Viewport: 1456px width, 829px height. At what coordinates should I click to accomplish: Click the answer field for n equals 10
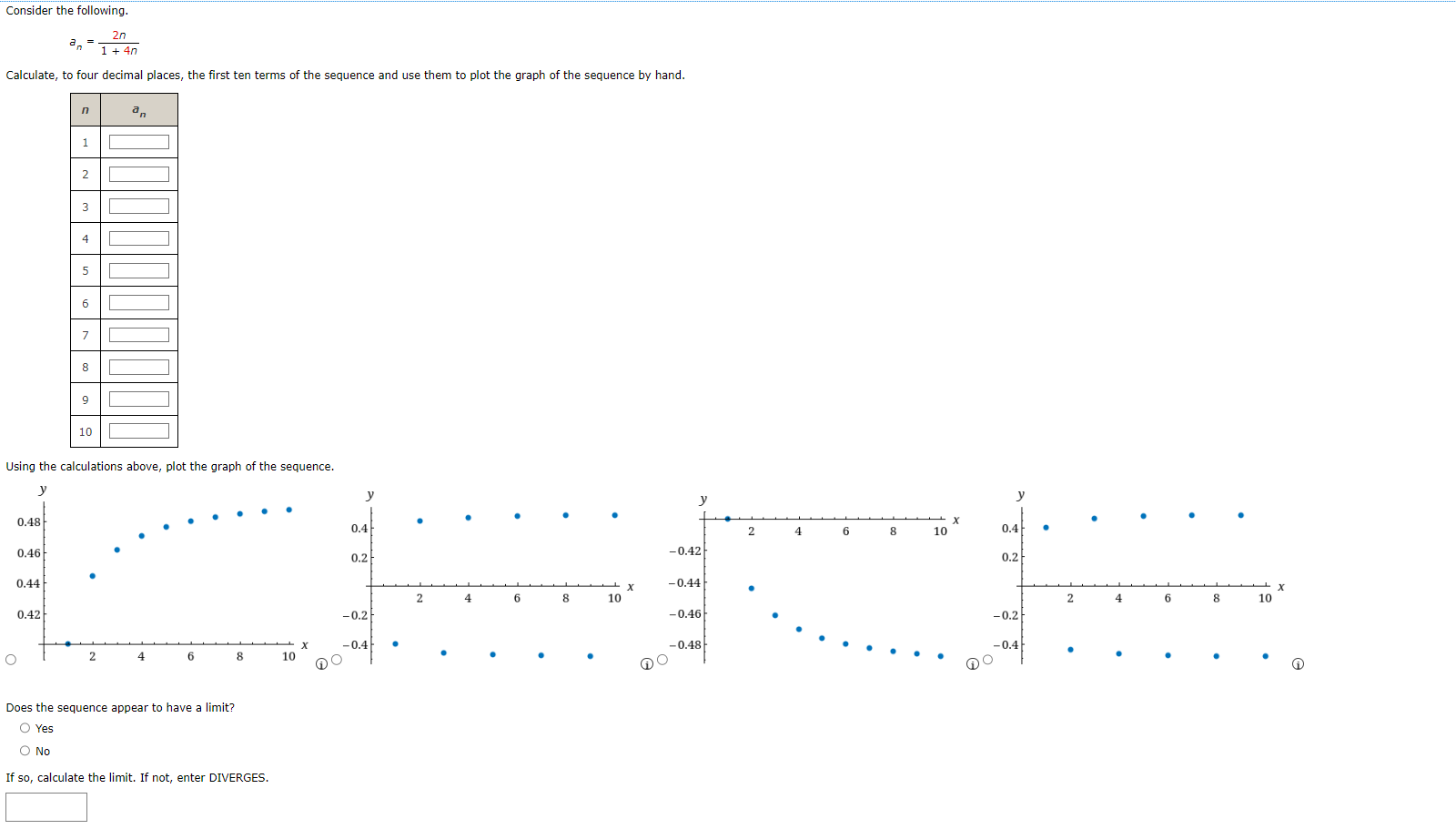(138, 430)
